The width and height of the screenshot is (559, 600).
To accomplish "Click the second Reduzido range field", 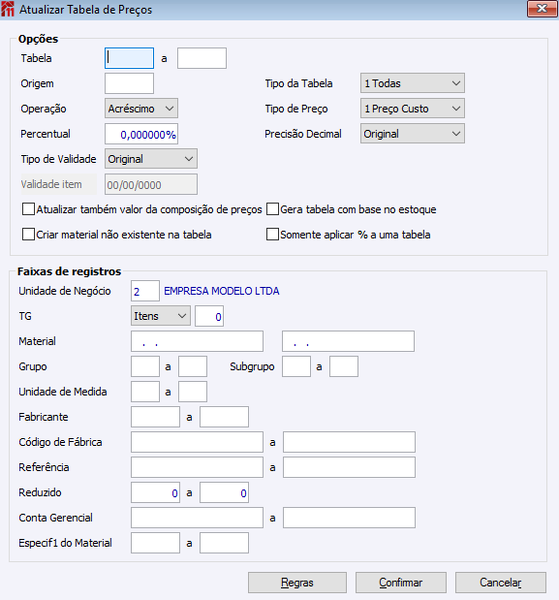I will click(x=224, y=492).
